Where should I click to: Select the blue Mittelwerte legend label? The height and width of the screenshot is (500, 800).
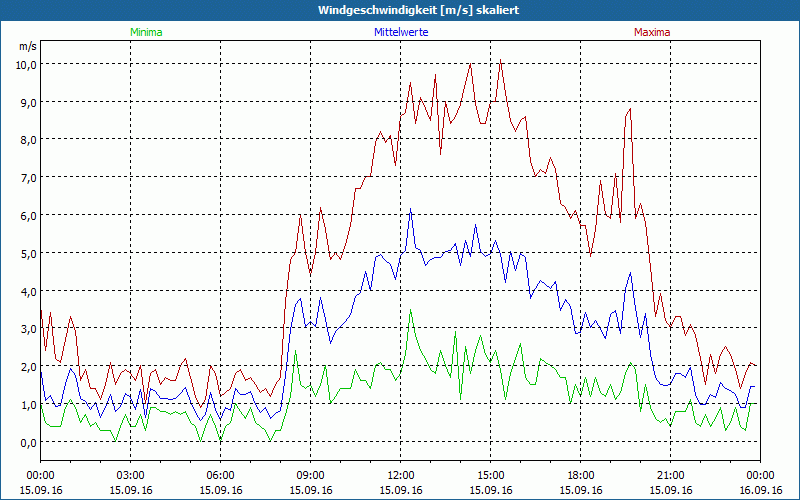[x=401, y=32]
